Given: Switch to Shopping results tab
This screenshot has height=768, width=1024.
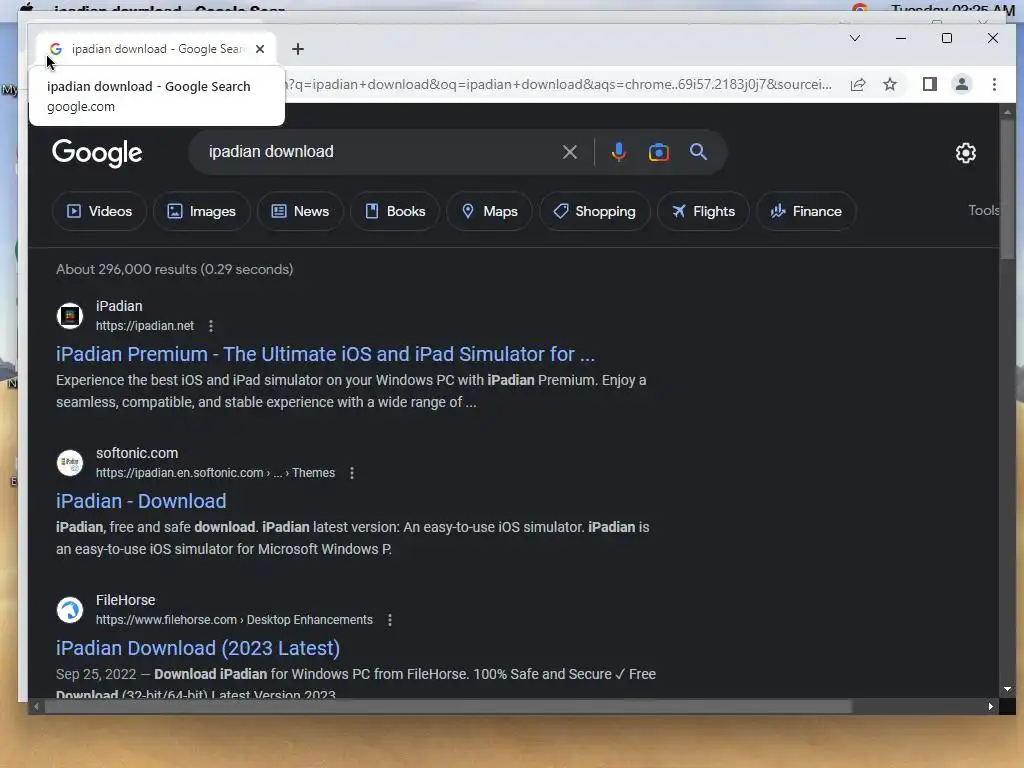Looking at the screenshot, I should click(x=594, y=211).
